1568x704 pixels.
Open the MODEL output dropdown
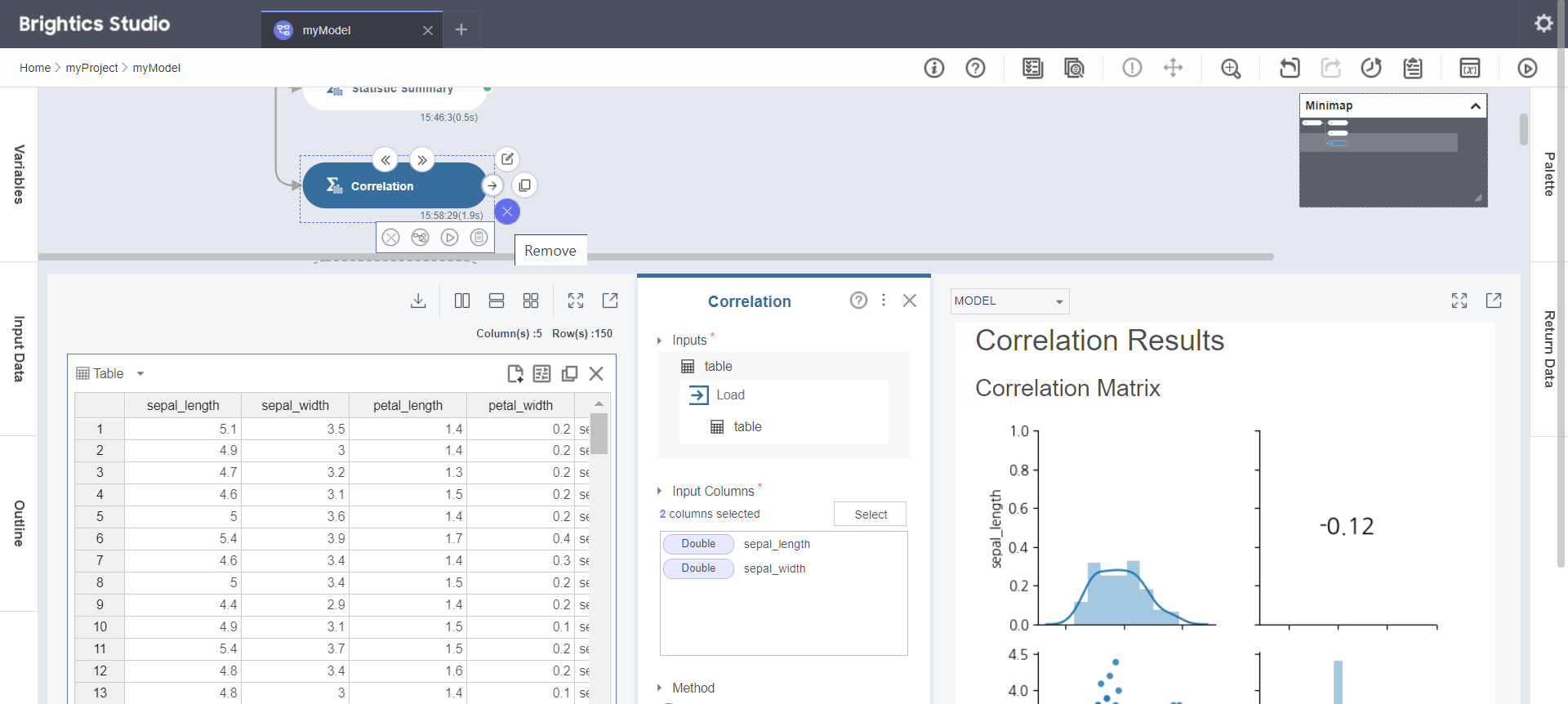click(x=1009, y=301)
